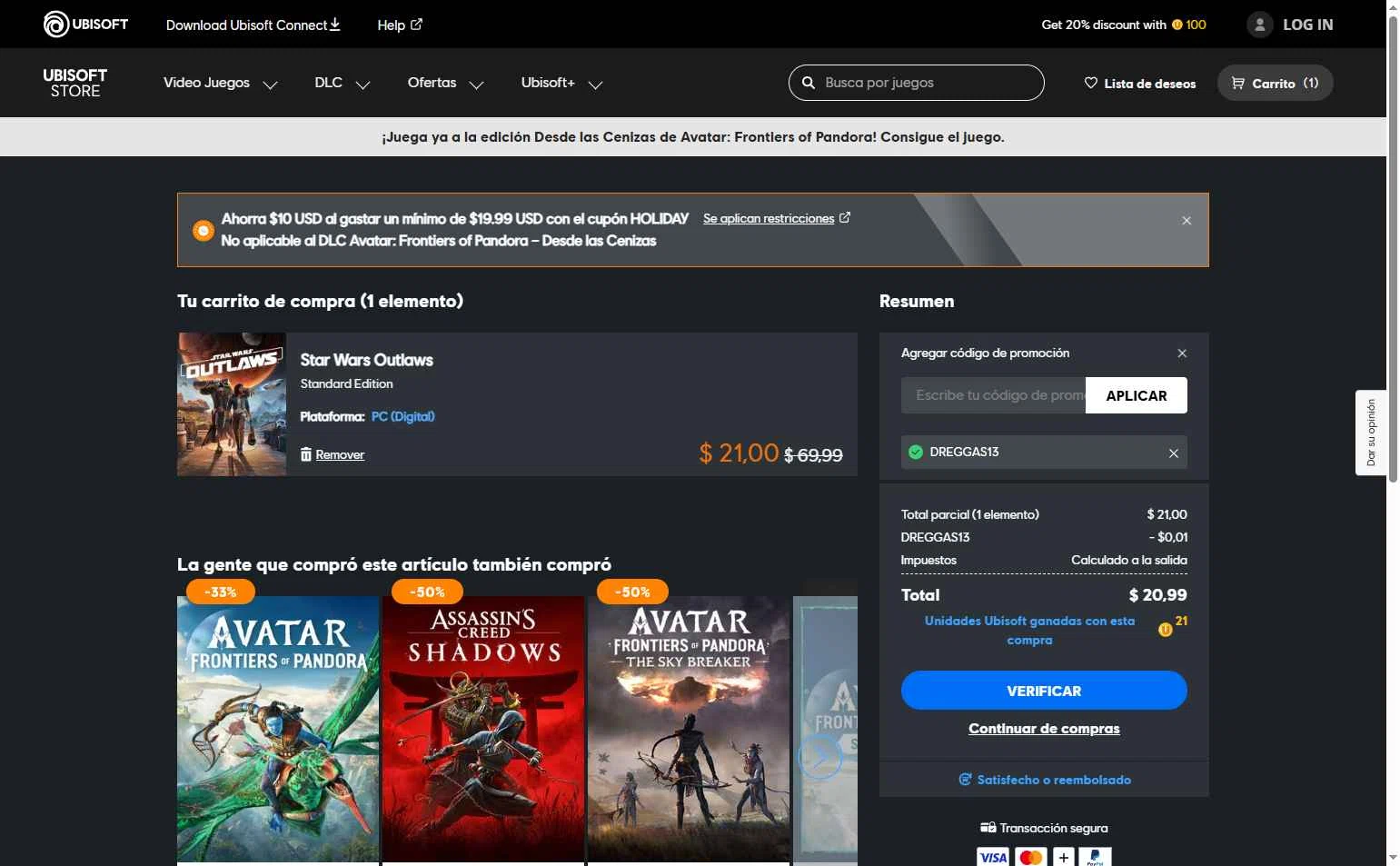Screen dimensions: 1400x866
Task: Open the Star Wars Outlaws title
Action: [366, 360]
